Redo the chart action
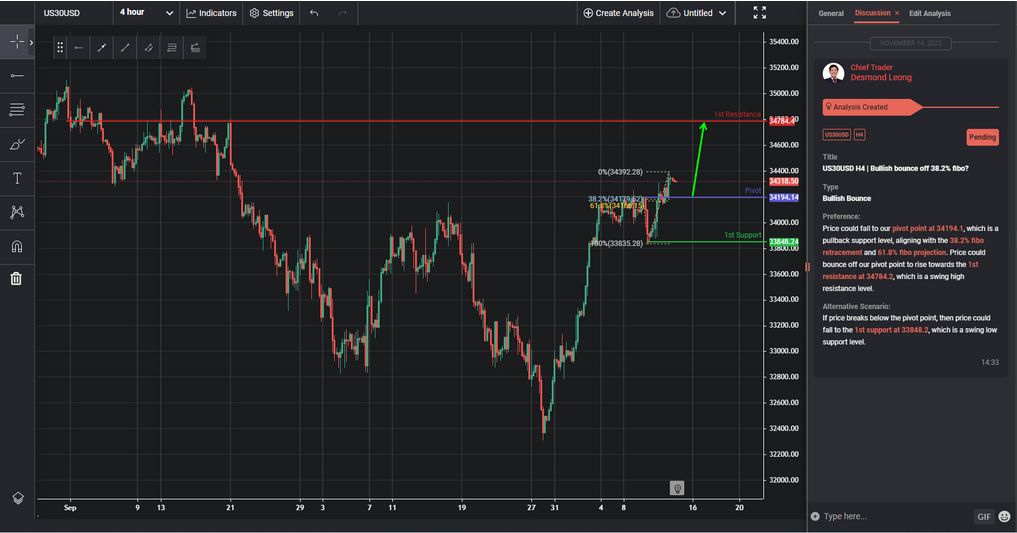 pos(342,13)
